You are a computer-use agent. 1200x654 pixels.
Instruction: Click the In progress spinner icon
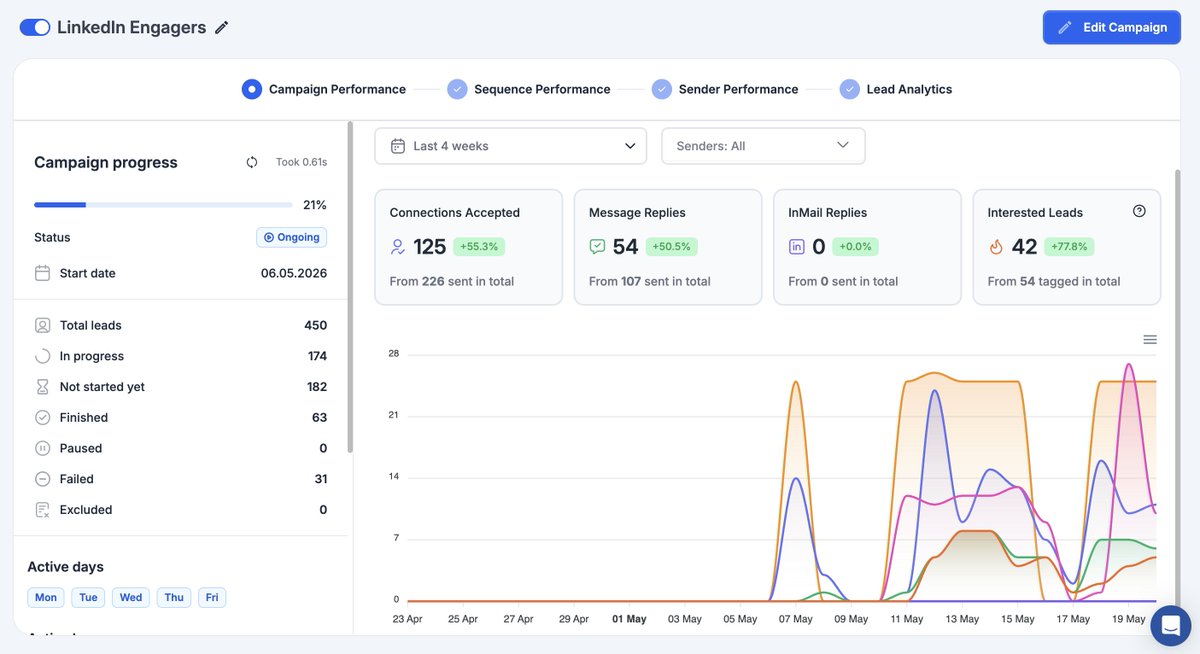coord(42,356)
